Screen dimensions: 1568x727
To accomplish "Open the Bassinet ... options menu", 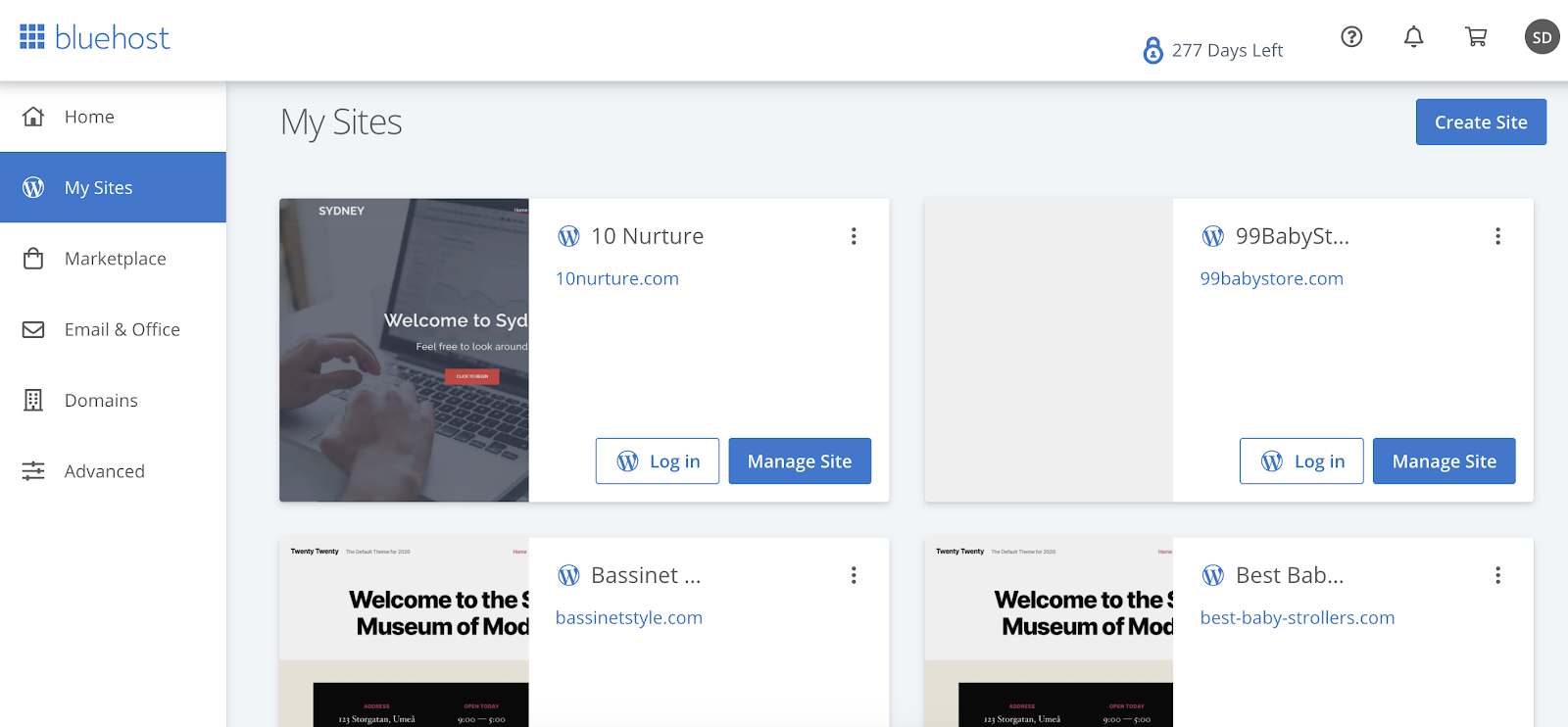I will tap(854, 575).
